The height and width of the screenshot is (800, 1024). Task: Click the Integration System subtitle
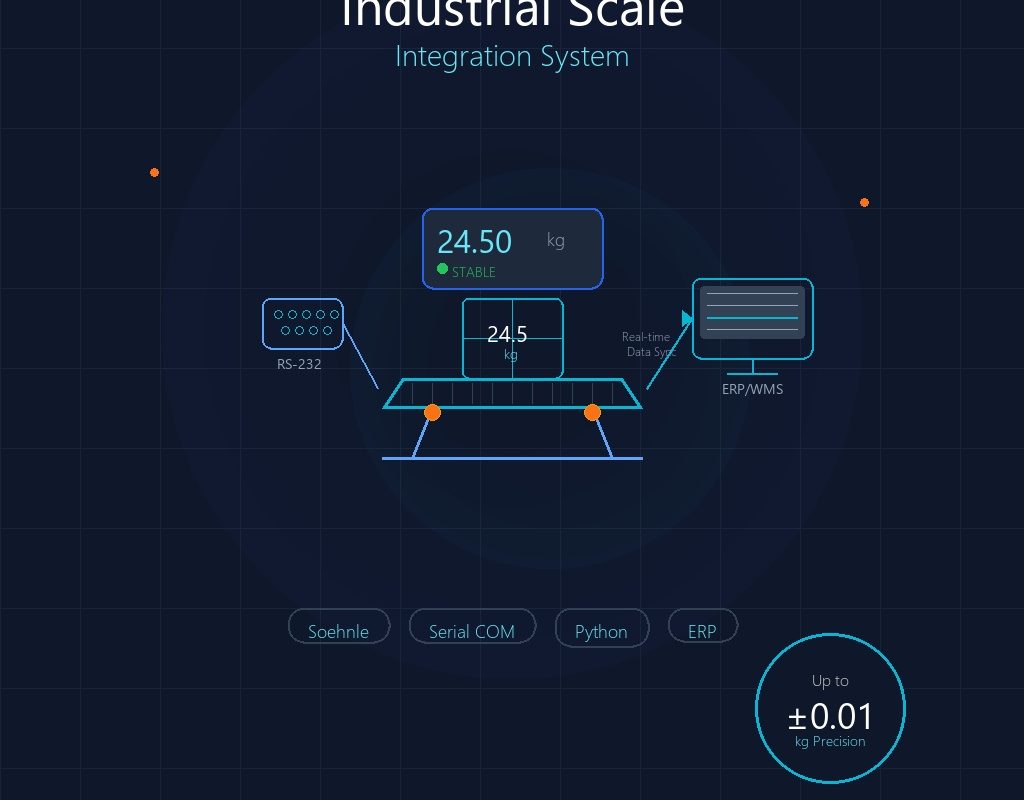[512, 56]
